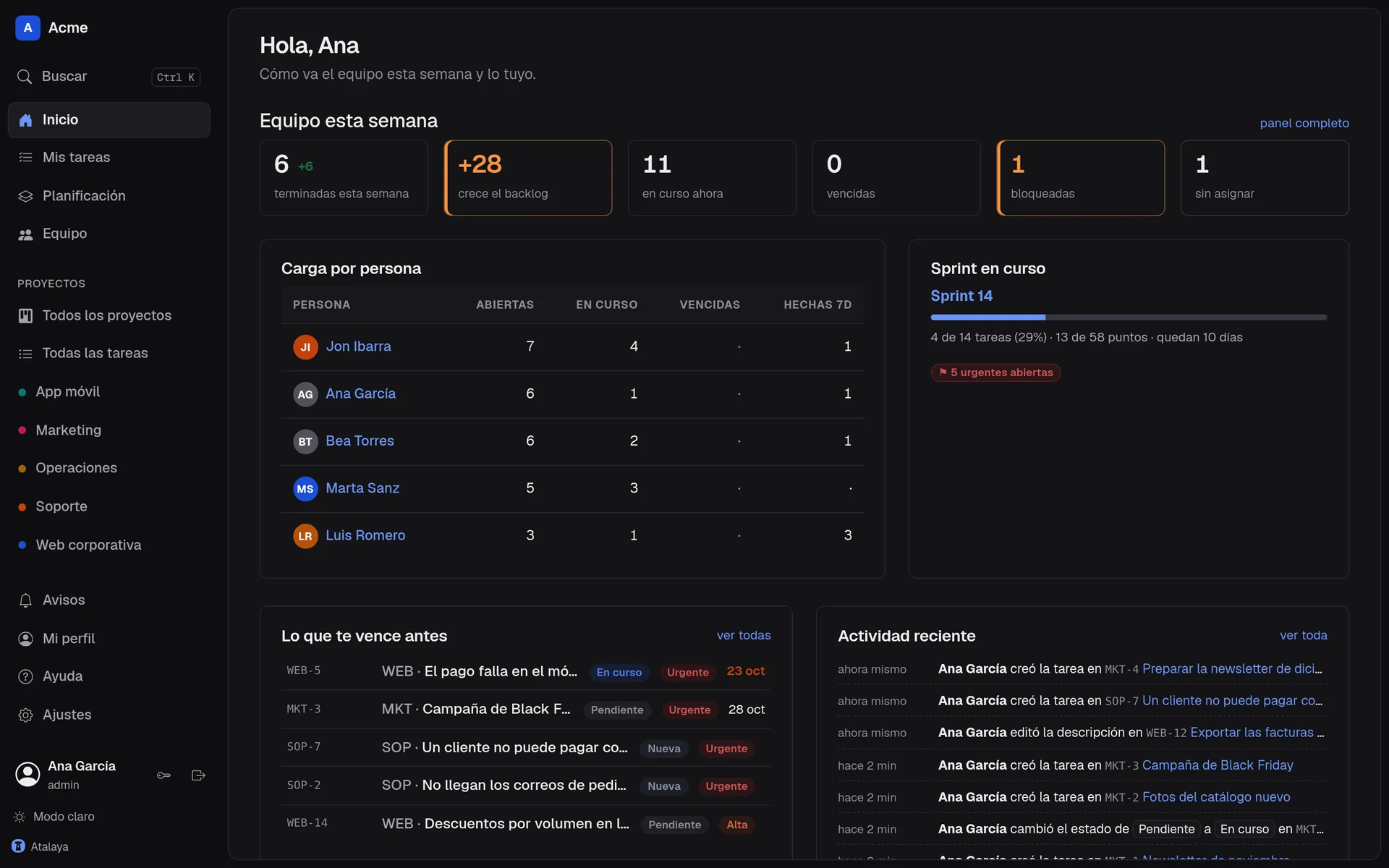
Task: Click the Planificación layers icon
Action: 25,196
